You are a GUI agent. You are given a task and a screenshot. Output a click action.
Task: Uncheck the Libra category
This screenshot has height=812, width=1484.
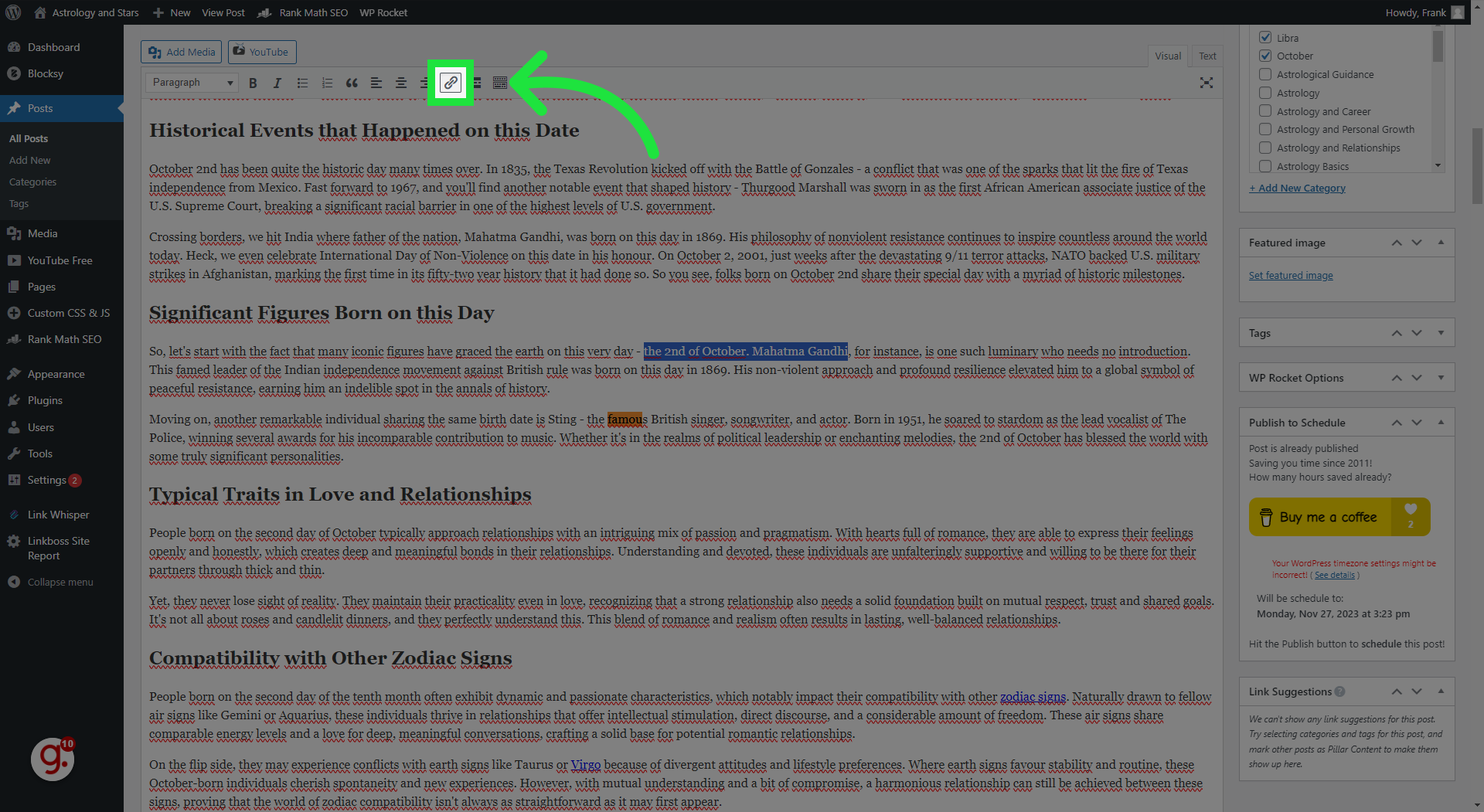tap(1265, 37)
